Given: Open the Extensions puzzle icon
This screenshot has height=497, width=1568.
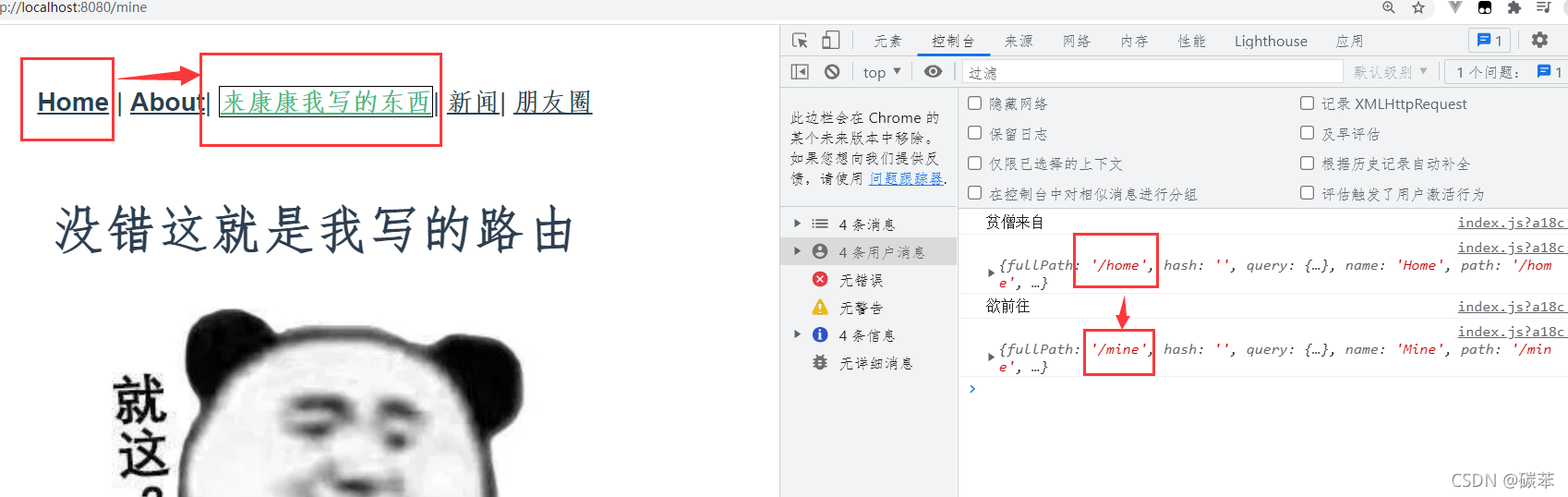Looking at the screenshot, I should pyautogui.click(x=1514, y=7).
